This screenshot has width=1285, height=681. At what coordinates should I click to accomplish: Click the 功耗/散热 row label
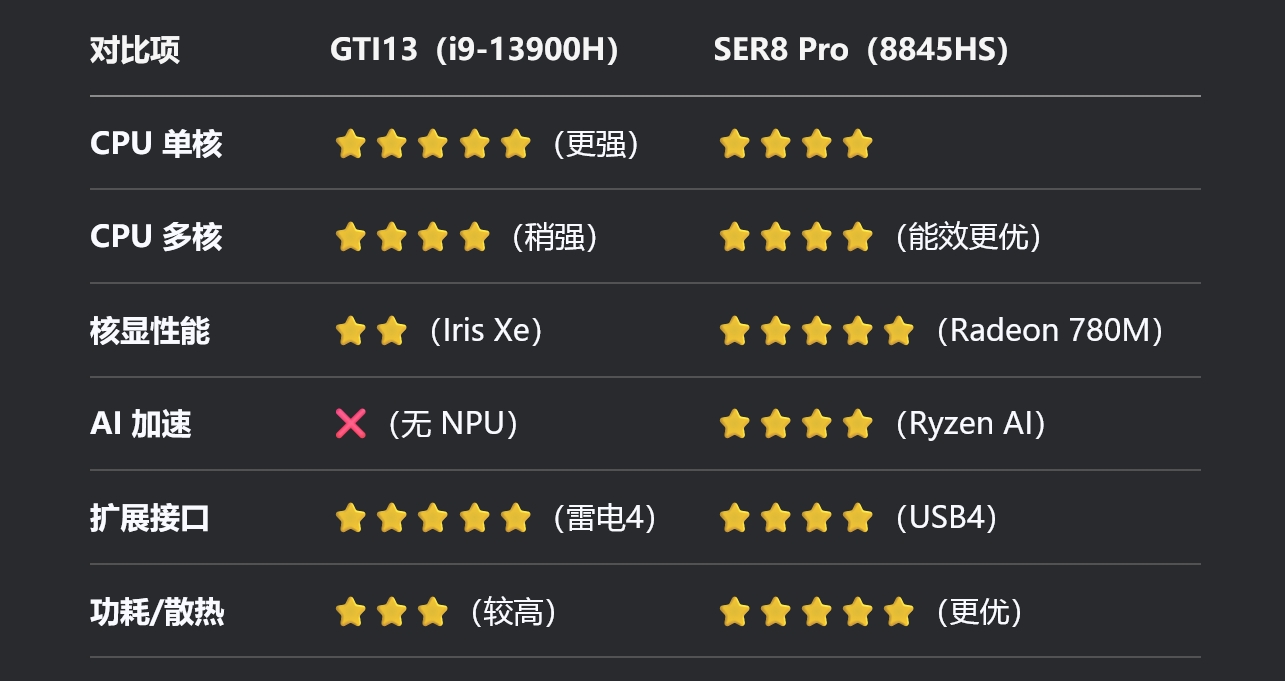click(x=157, y=611)
